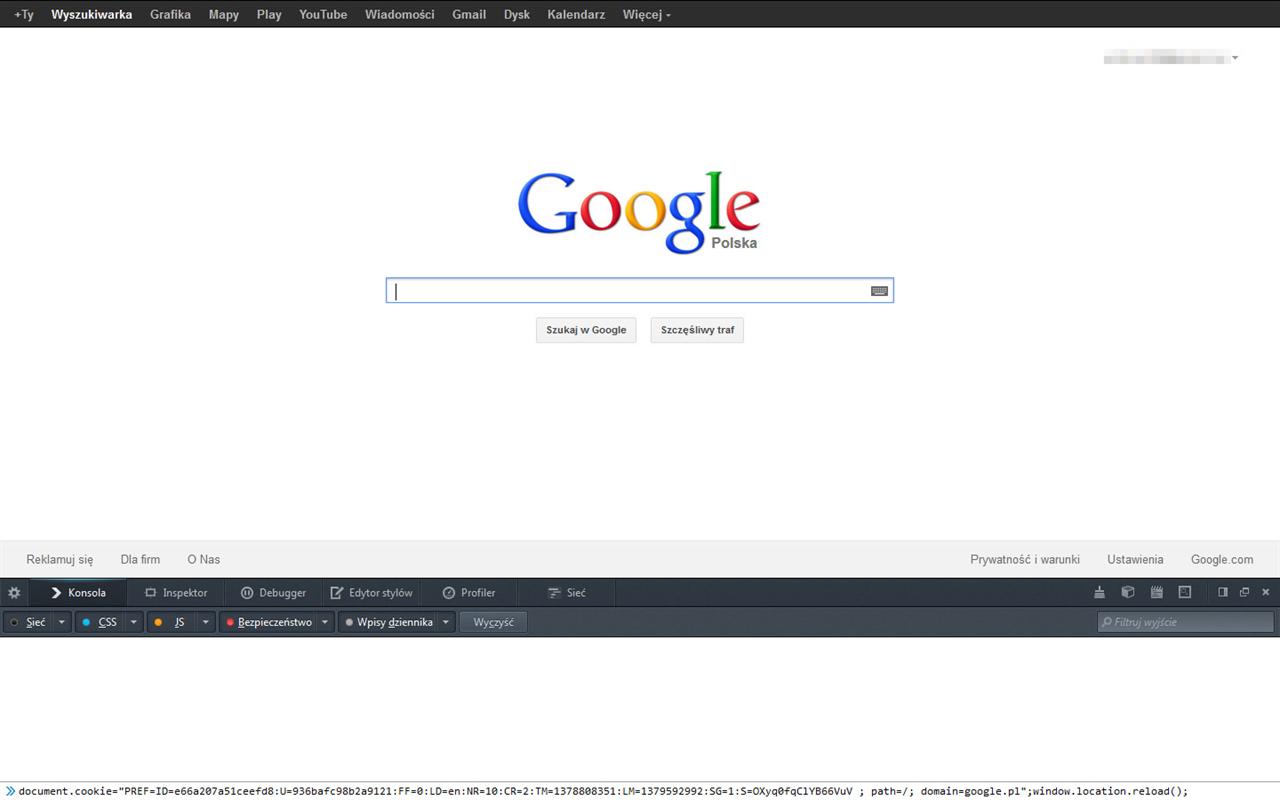1280x800 pixels.
Task: Toggle the CSS console filter
Action: (x=100, y=622)
